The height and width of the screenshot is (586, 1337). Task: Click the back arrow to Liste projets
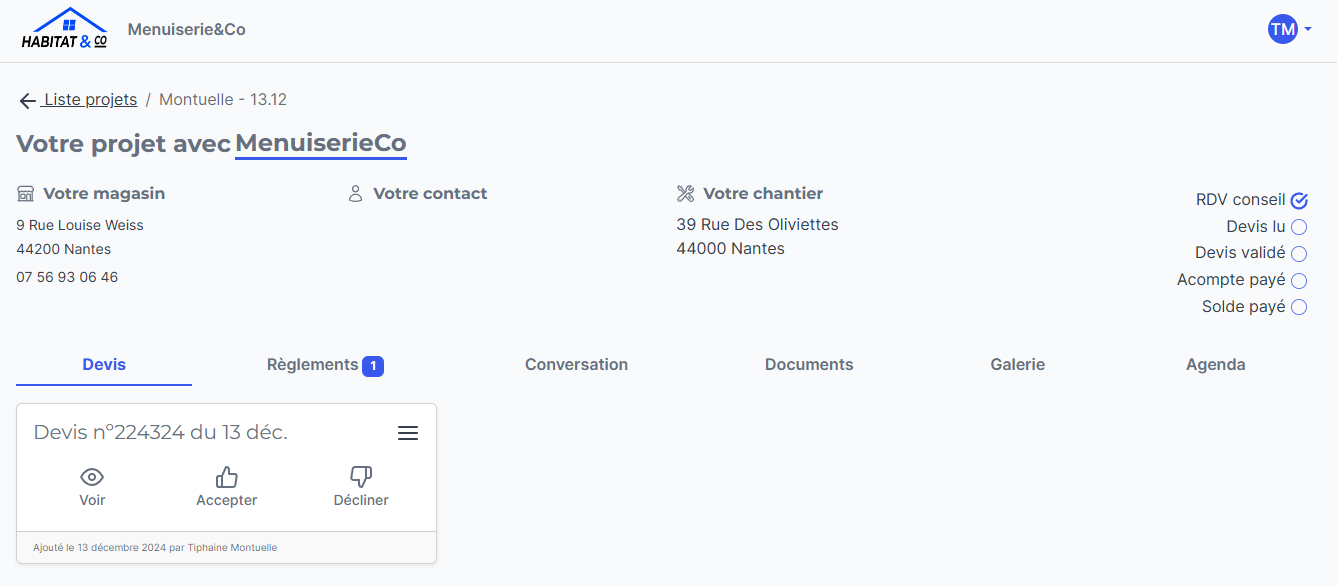27,100
